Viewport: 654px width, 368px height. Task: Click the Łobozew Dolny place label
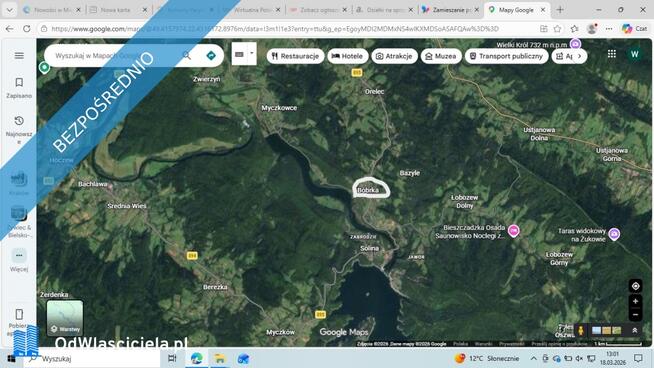[x=465, y=202]
